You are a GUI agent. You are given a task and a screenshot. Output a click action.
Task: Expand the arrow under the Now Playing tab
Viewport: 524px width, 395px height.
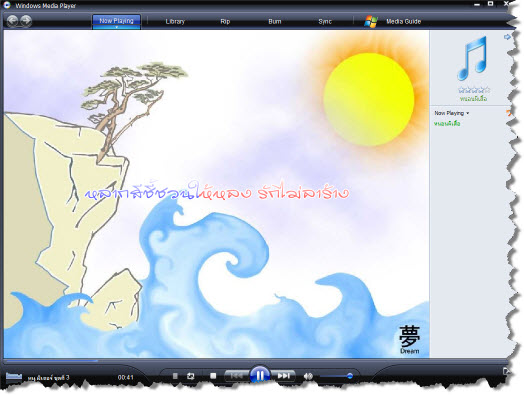116,27
